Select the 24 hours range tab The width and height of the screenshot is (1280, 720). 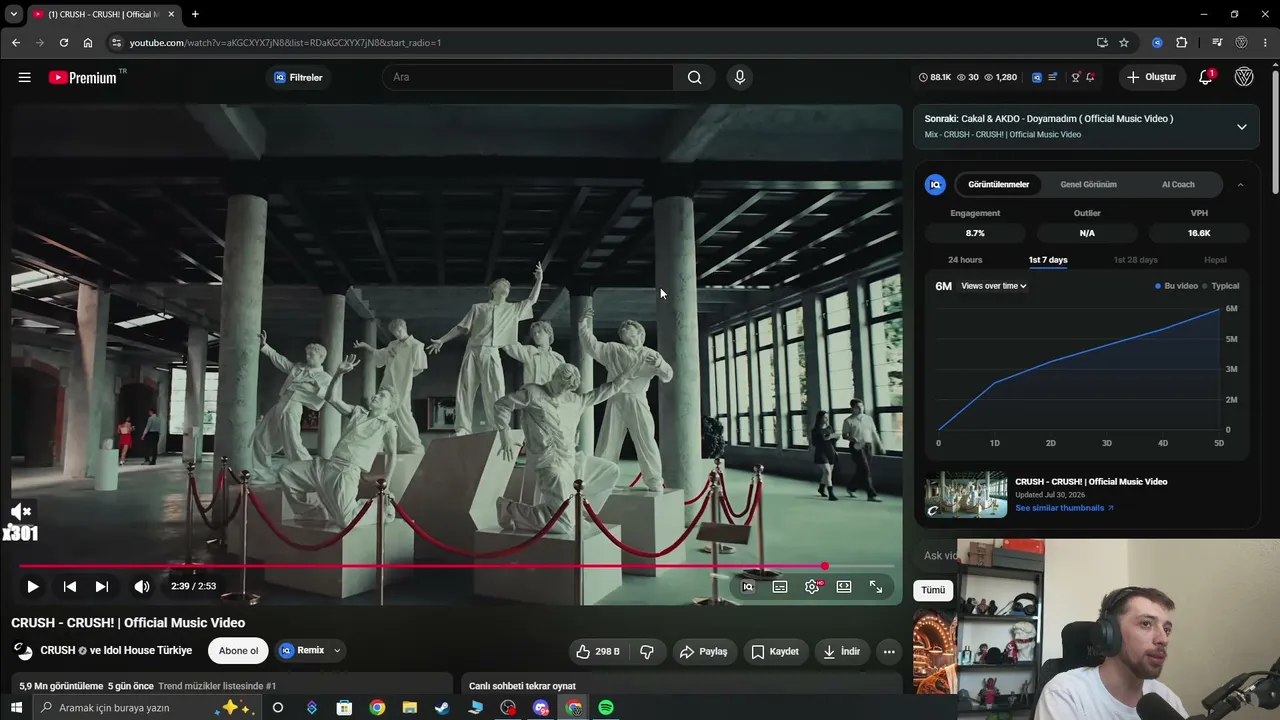965,260
